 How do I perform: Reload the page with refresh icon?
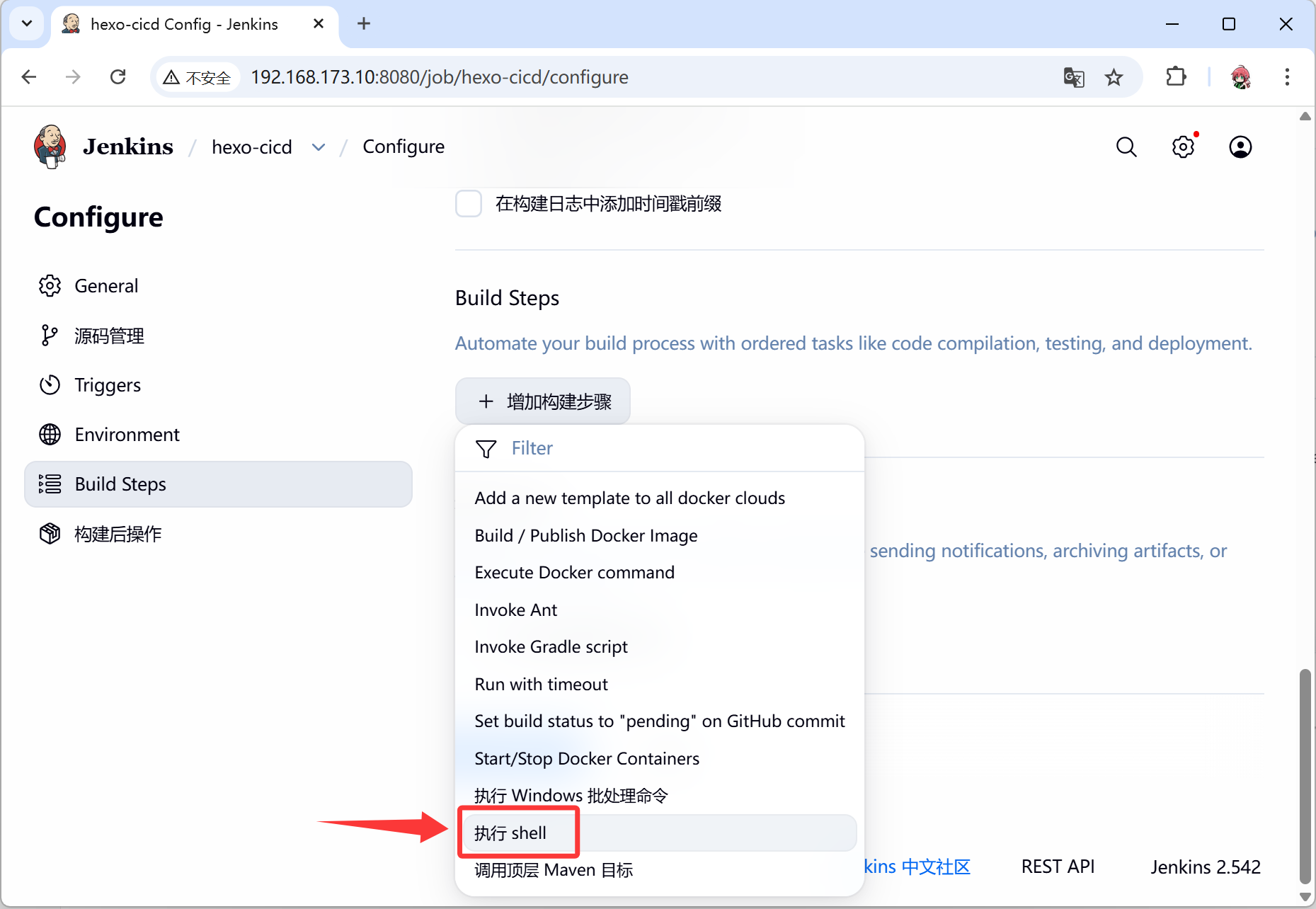(x=118, y=76)
